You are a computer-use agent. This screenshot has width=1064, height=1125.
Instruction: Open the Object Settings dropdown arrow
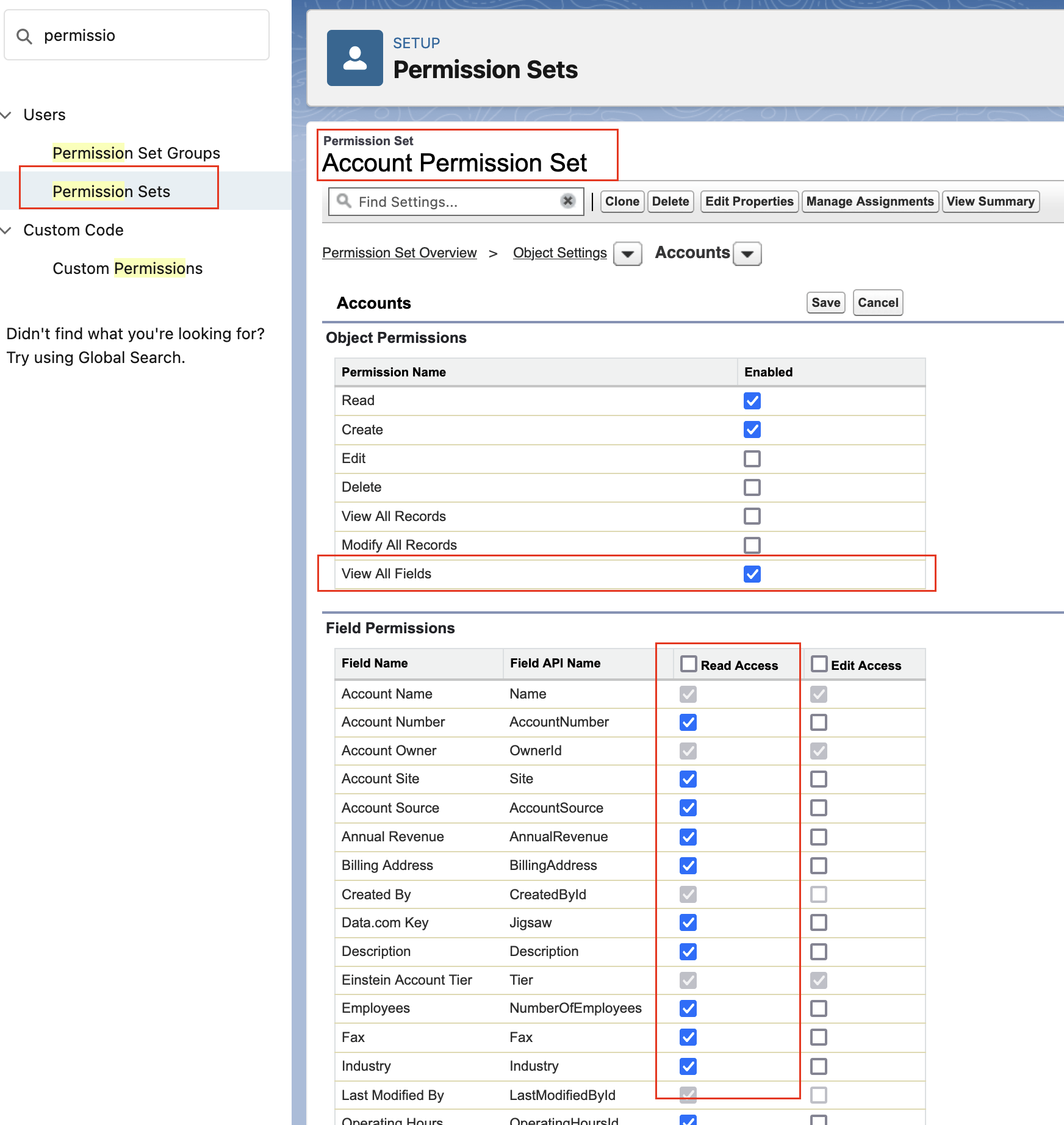pos(627,254)
